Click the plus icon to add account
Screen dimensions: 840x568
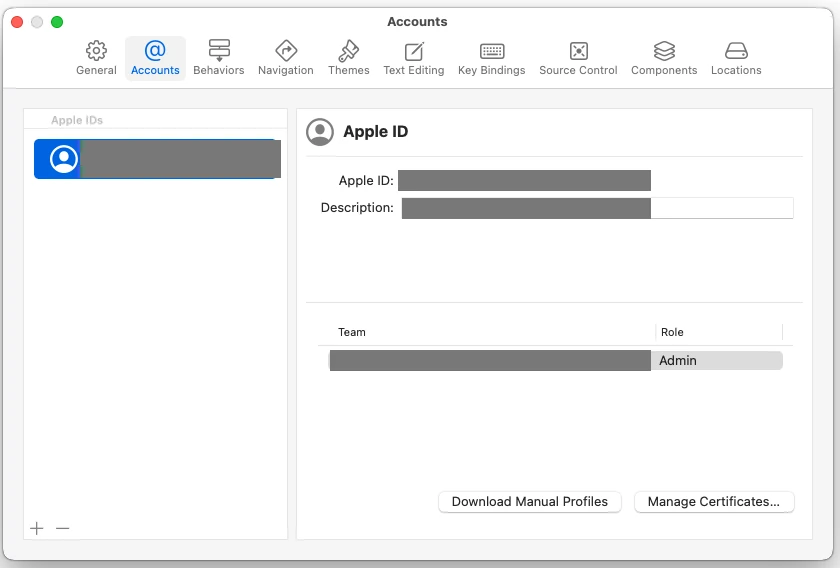point(36,528)
